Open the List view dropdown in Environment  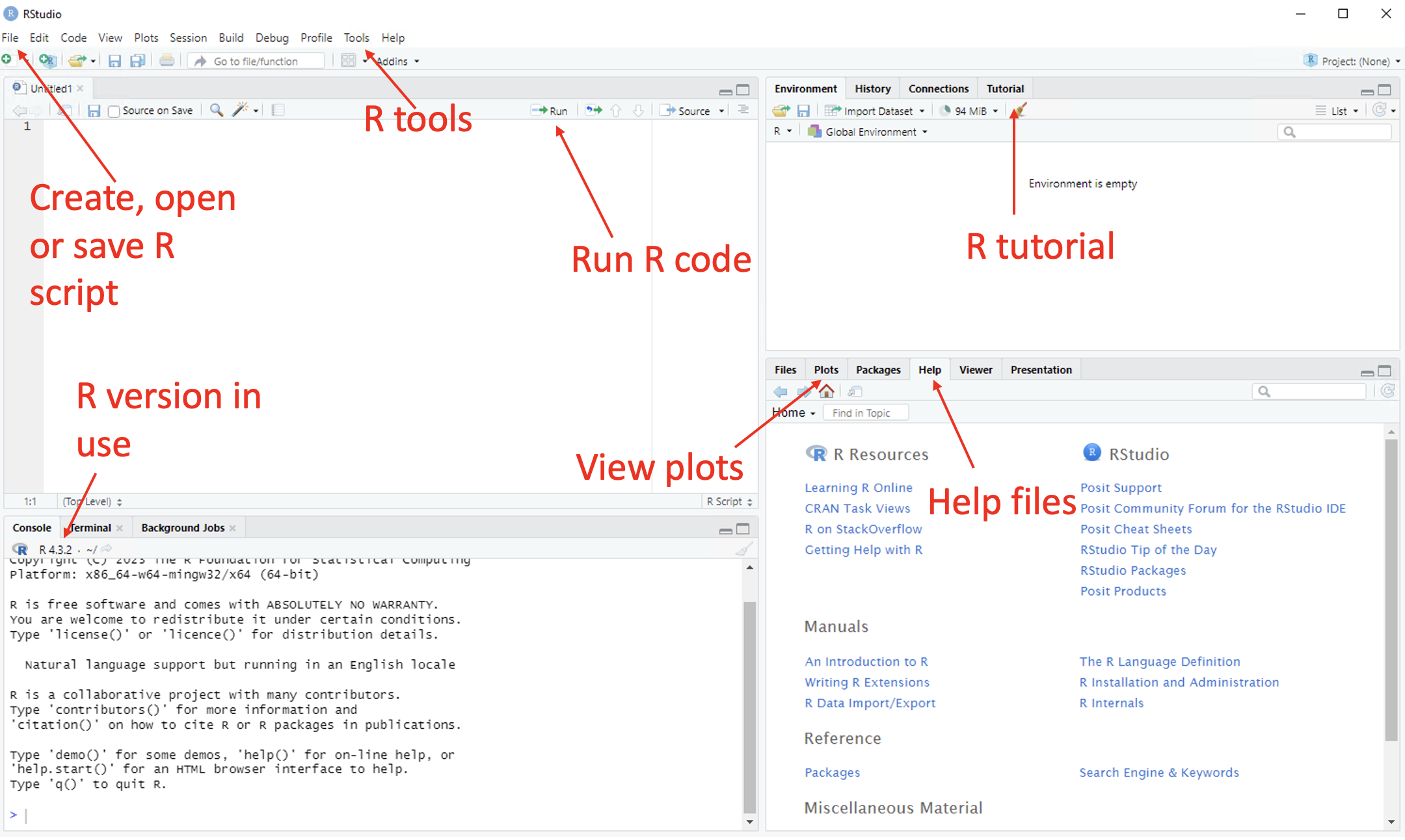(x=1337, y=111)
